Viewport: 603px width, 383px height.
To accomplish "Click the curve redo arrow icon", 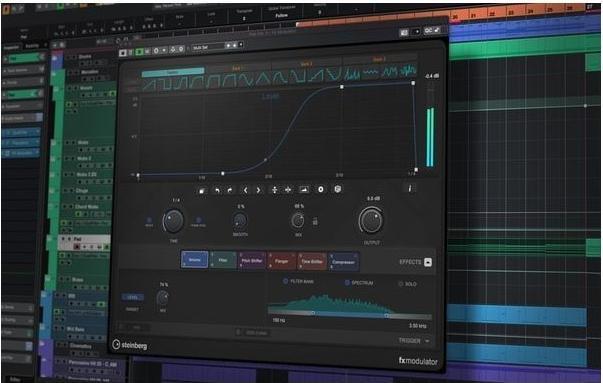I will click(x=230, y=190).
